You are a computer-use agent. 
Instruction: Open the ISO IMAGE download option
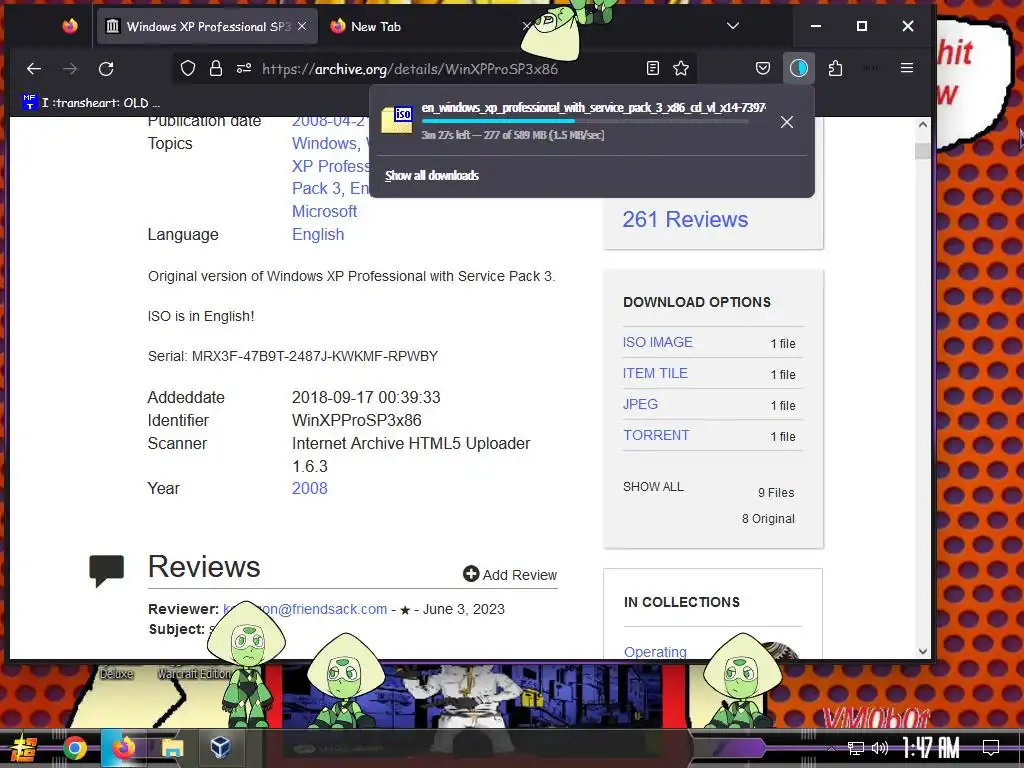pos(657,342)
